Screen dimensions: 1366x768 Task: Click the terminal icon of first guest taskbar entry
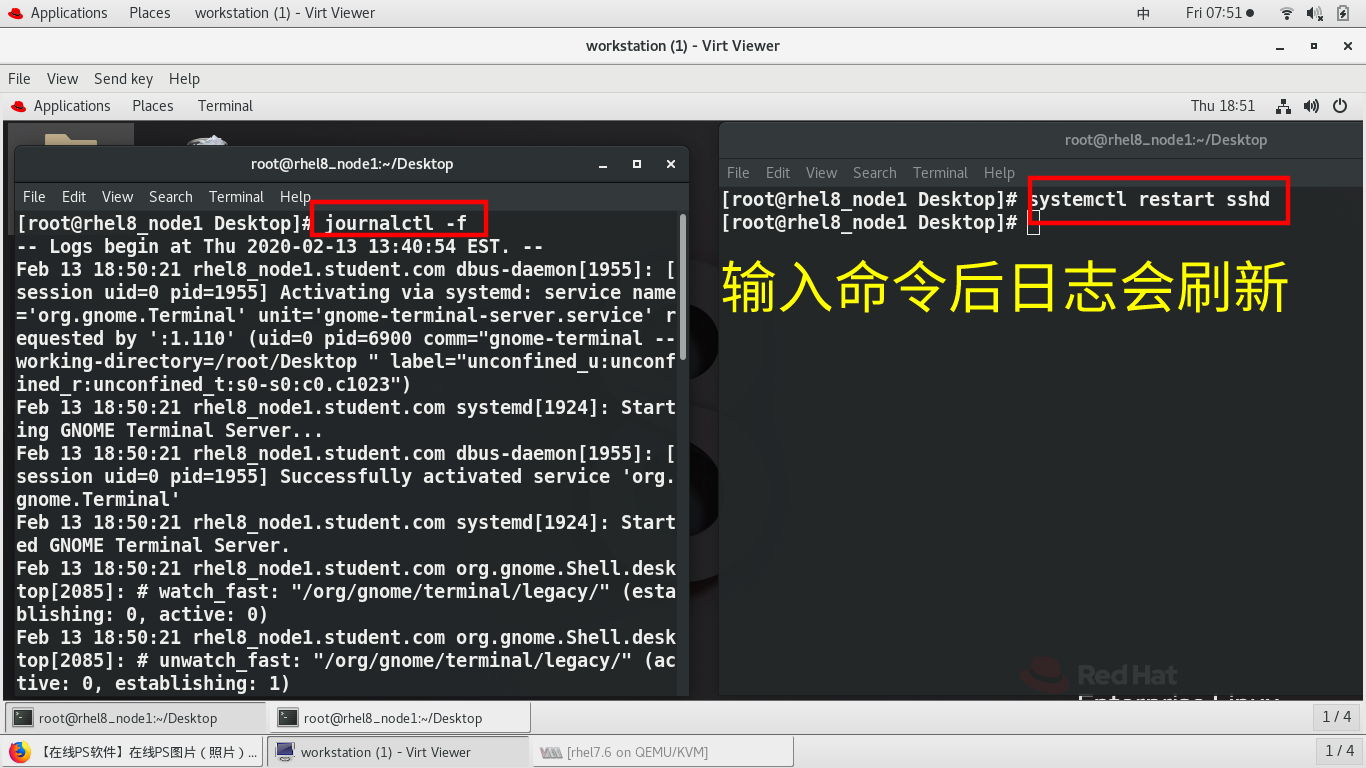23,717
